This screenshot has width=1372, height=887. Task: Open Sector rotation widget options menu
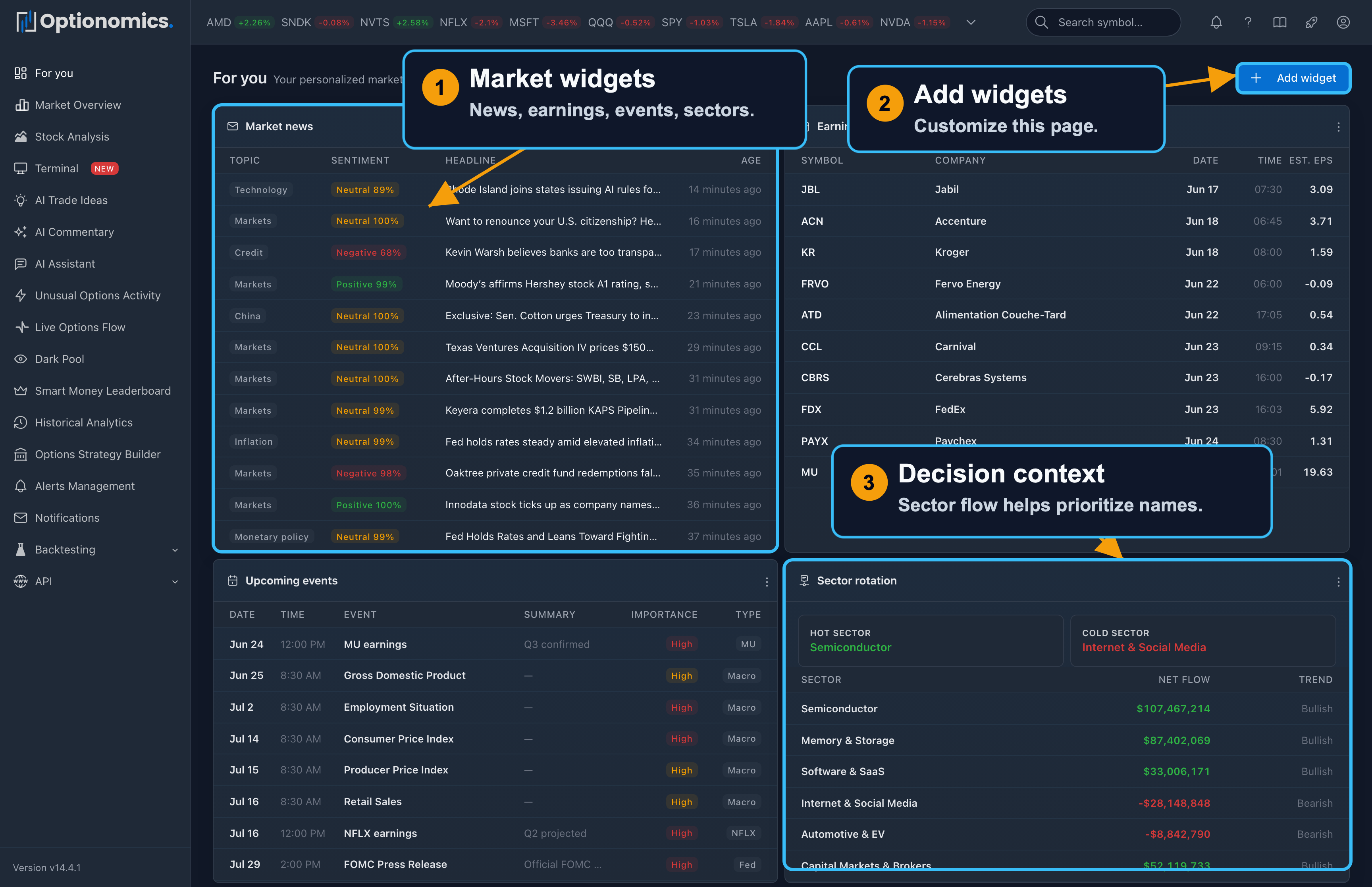(x=1338, y=582)
